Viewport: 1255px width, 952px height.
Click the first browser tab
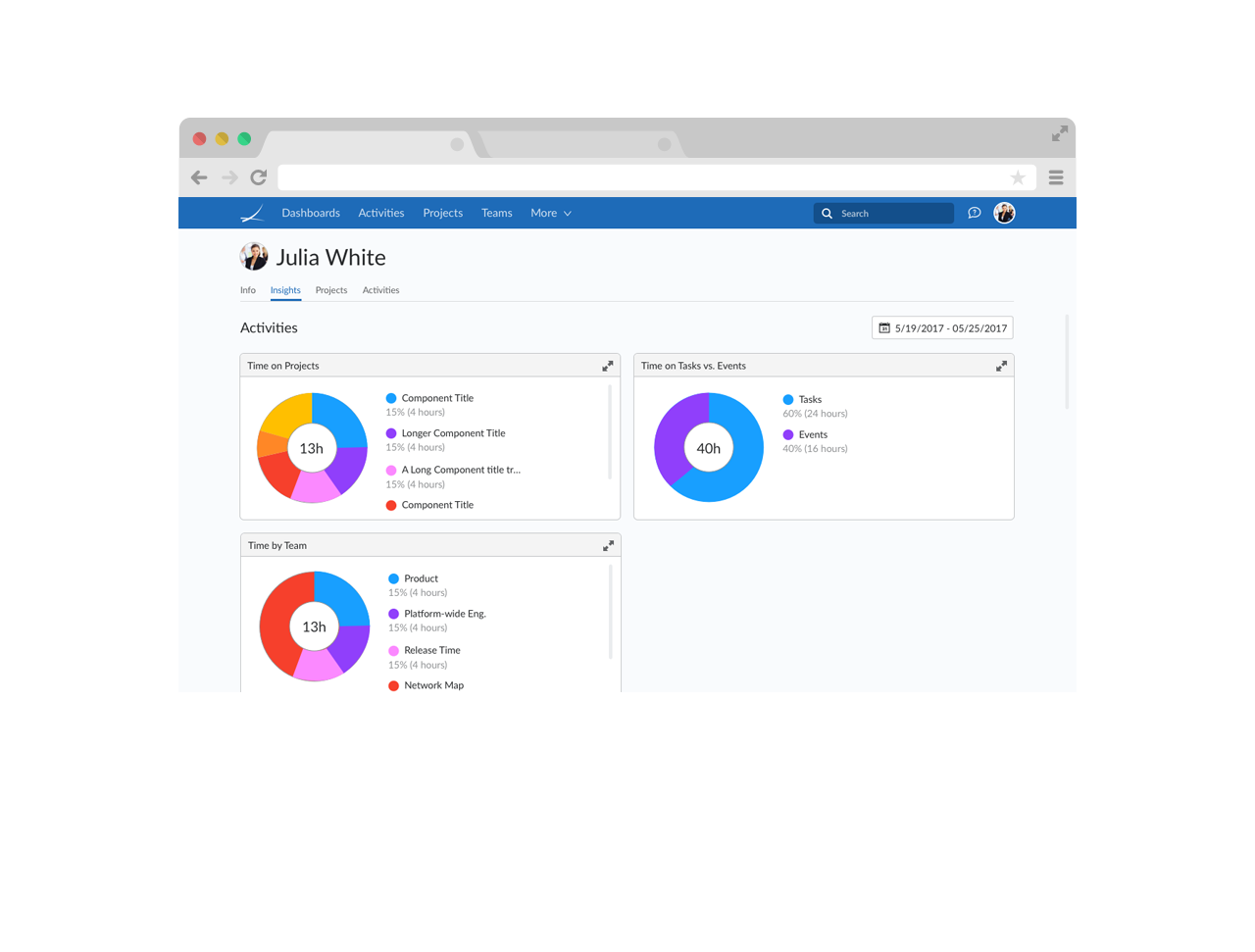371,144
